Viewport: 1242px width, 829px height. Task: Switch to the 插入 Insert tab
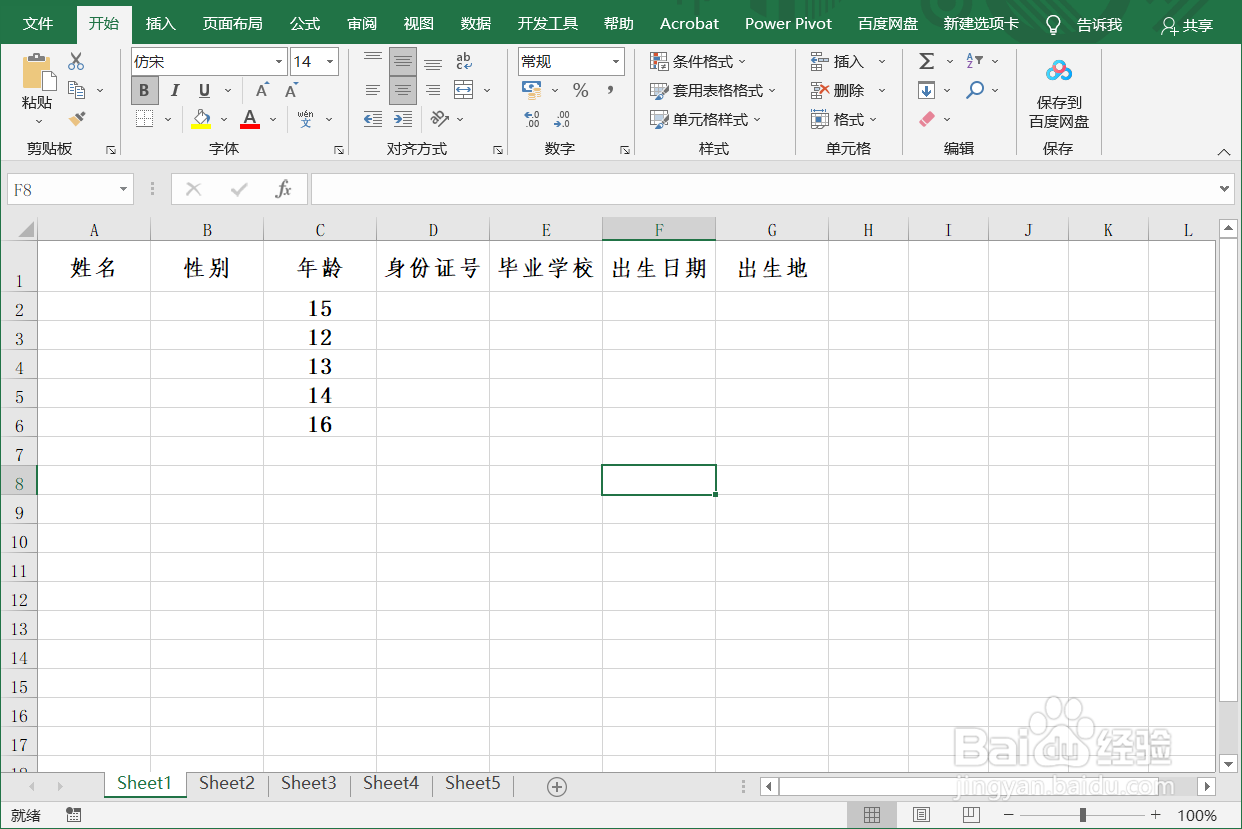click(x=160, y=24)
